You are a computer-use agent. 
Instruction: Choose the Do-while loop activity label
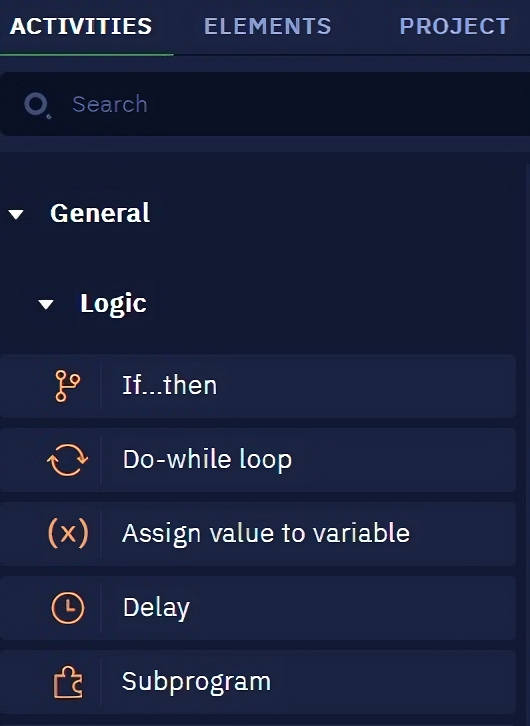(x=207, y=460)
